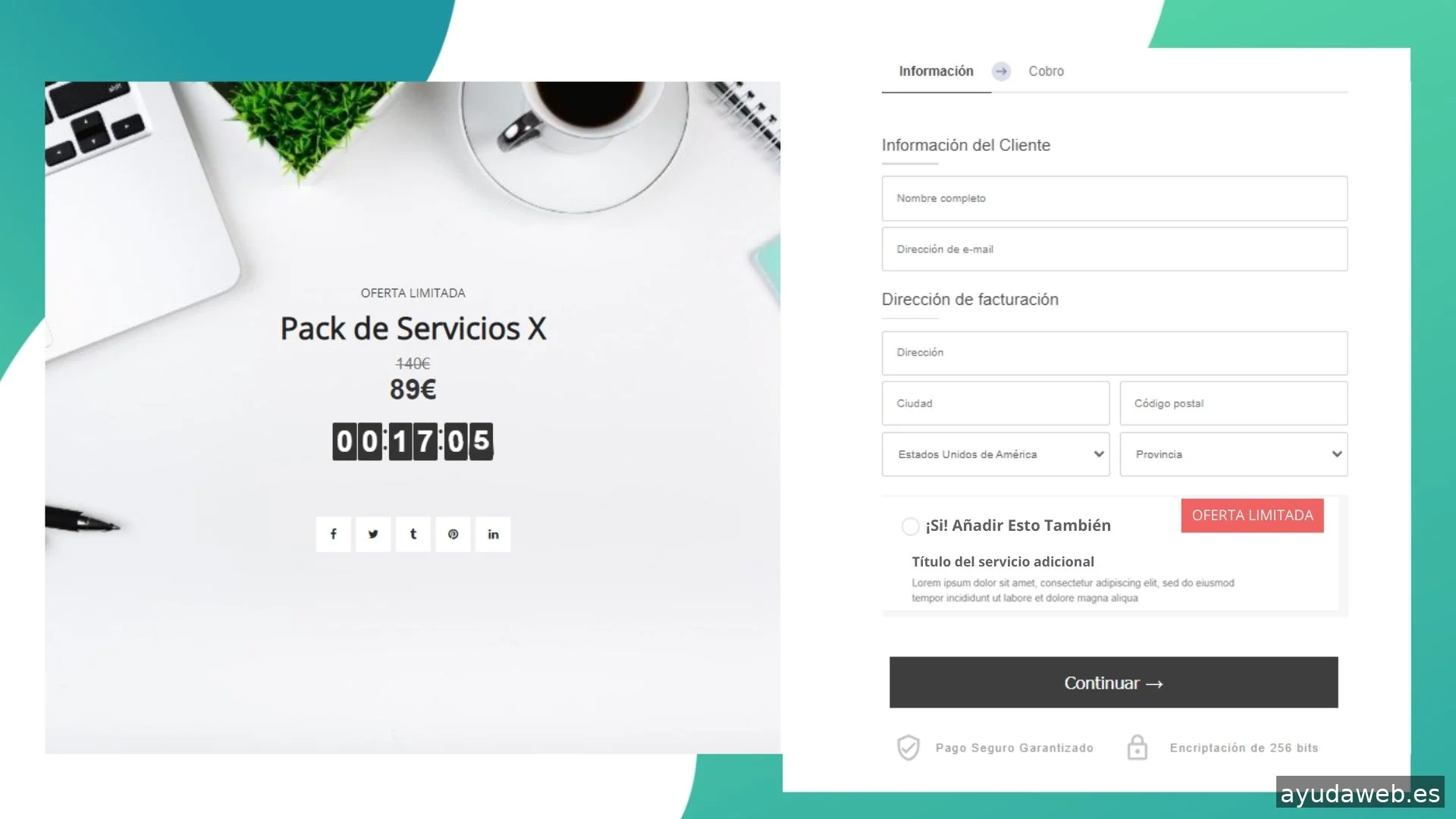Select the ¡Si! Añadir Esto También radio button

[910, 526]
